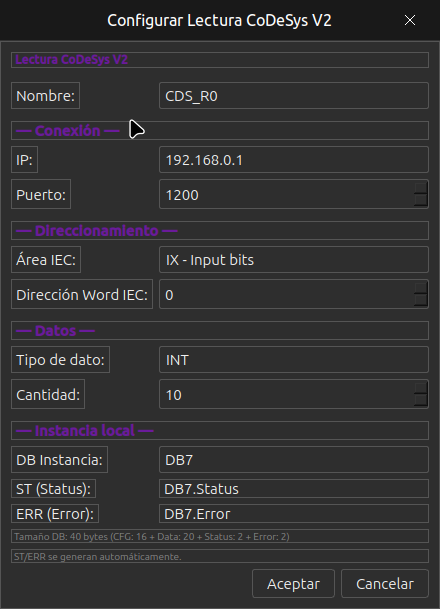The image size is (440, 609).
Task: Click the DB7.Error field
Action: [294, 513]
